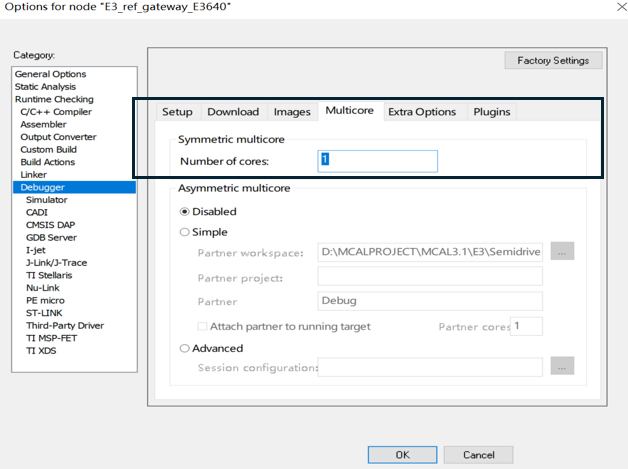This screenshot has width=628, height=469.
Task: Select C/C++ Compiler category
Action: tap(53, 112)
